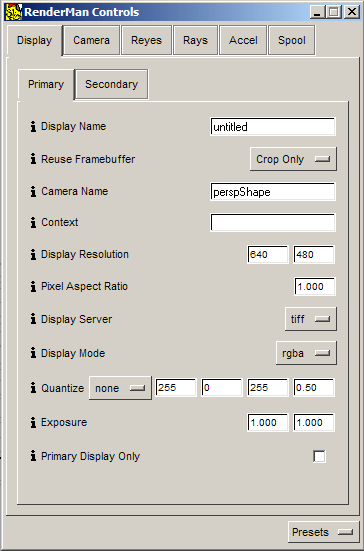Close the RenderMan Controls window
364x551 pixels.
tap(351, 13)
